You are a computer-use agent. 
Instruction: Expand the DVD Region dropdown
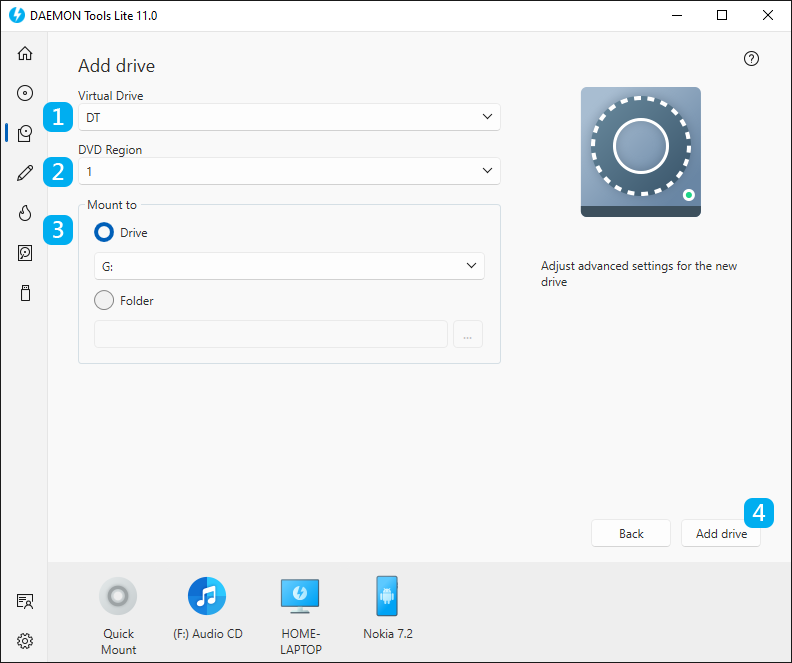pos(289,171)
